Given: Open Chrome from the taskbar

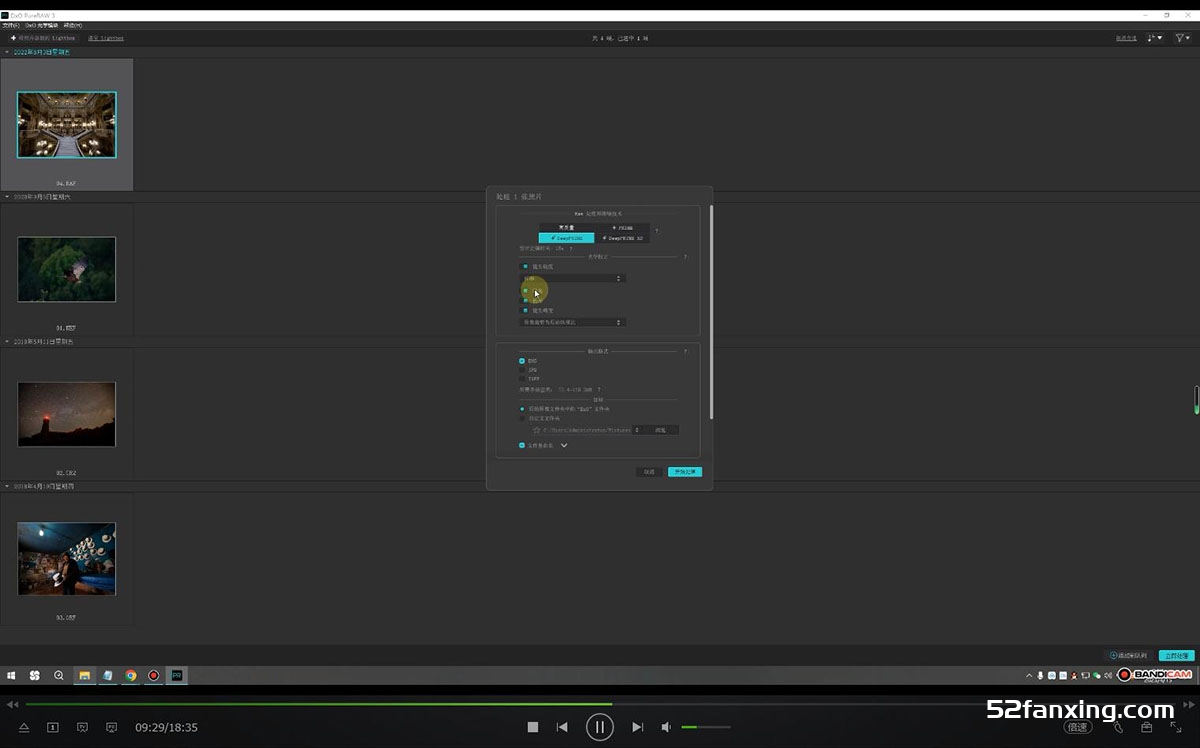Looking at the screenshot, I should tap(131, 675).
